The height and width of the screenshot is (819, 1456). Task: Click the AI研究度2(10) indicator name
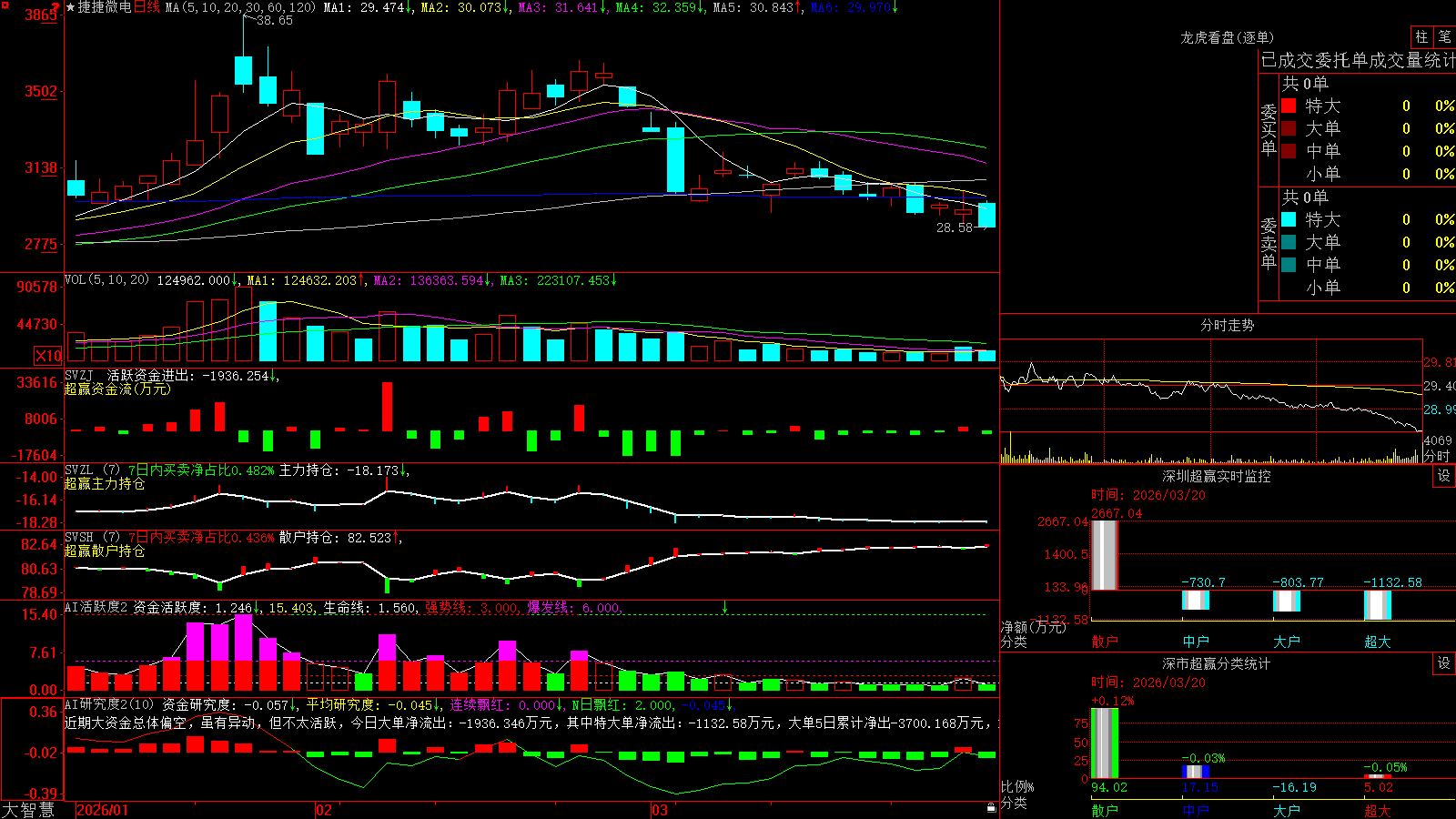(x=110, y=704)
